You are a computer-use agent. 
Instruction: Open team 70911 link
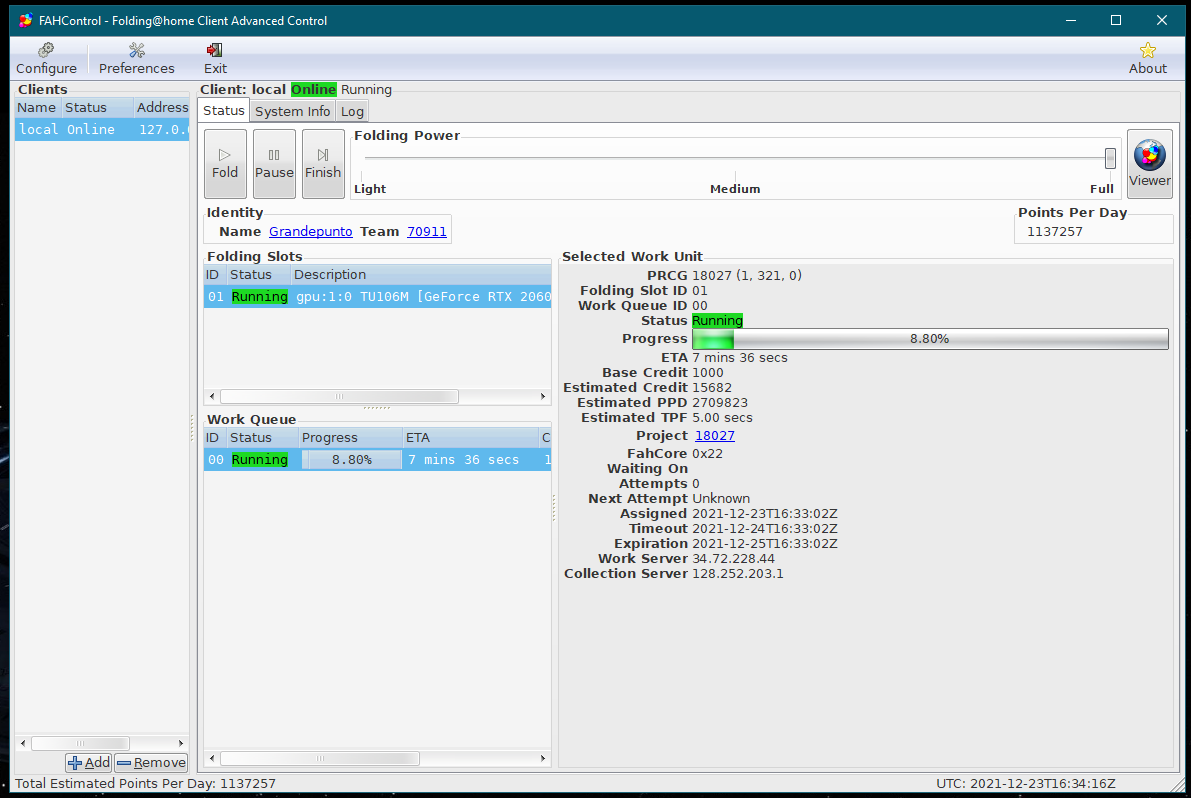tap(427, 232)
